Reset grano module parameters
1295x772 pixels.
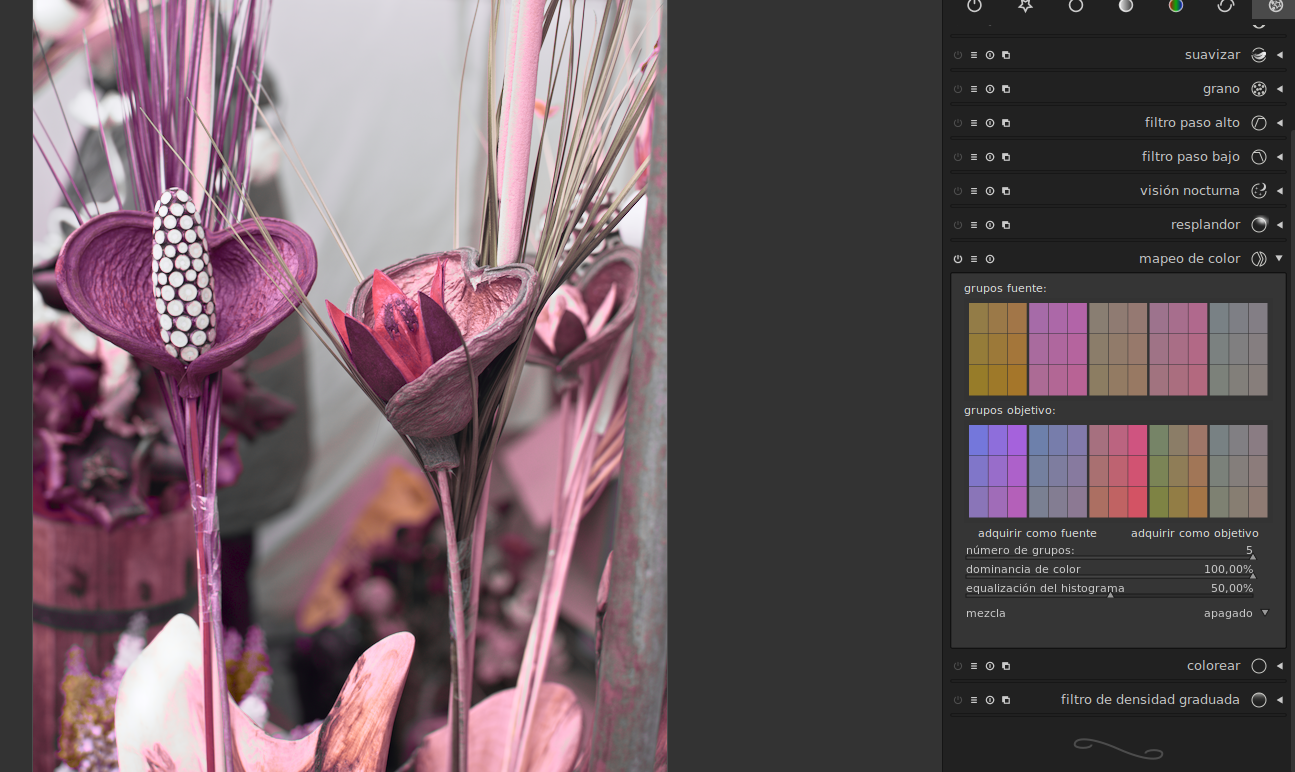click(990, 89)
